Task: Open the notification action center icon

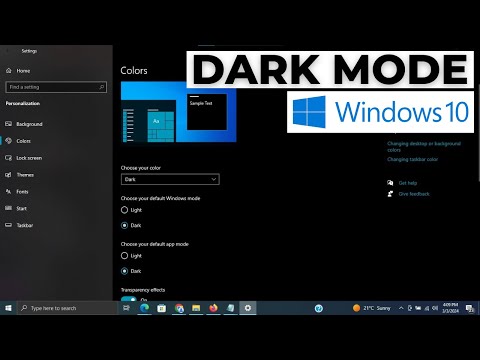Action: tap(470, 308)
